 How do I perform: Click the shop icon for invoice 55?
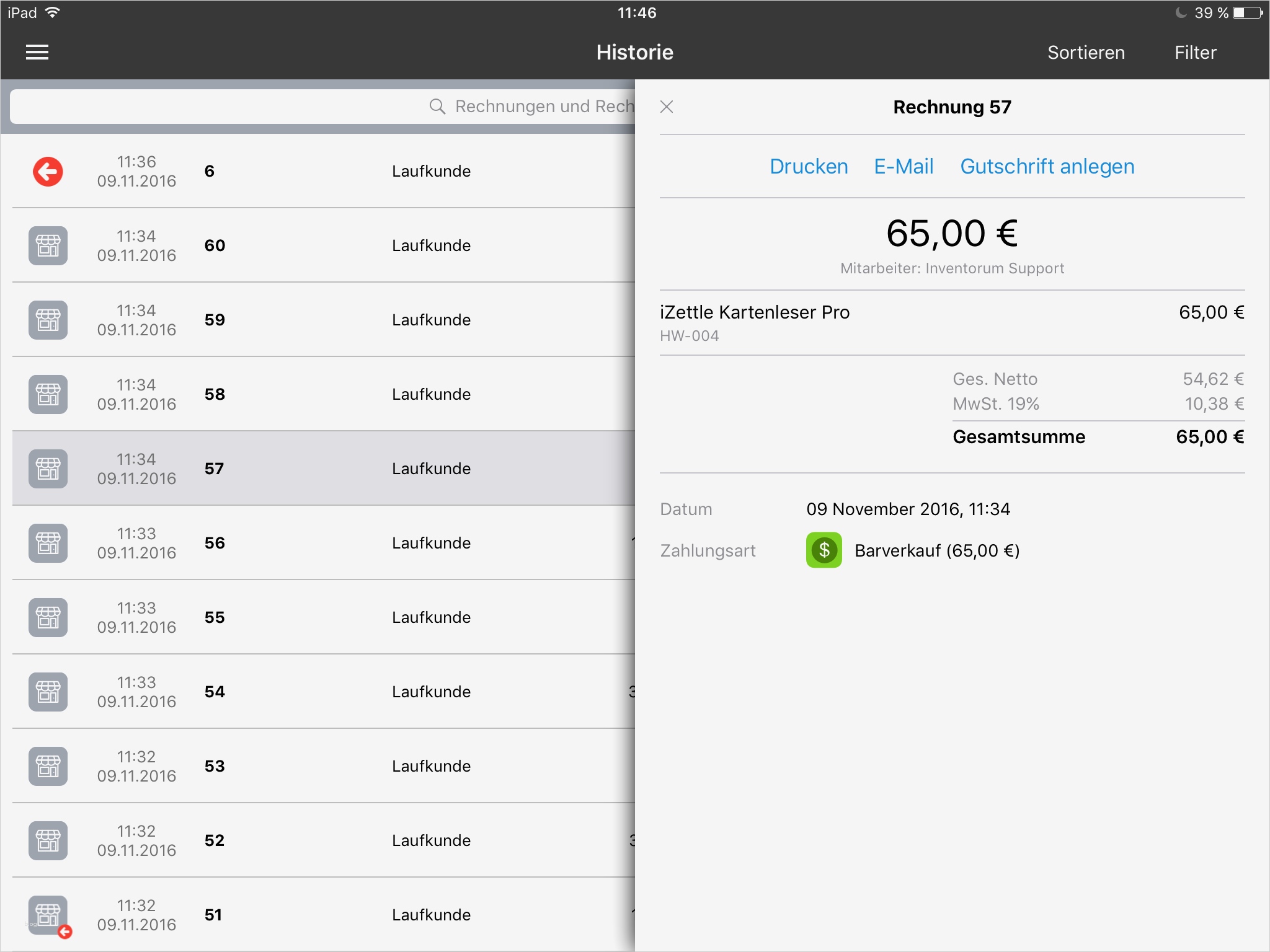click(48, 617)
